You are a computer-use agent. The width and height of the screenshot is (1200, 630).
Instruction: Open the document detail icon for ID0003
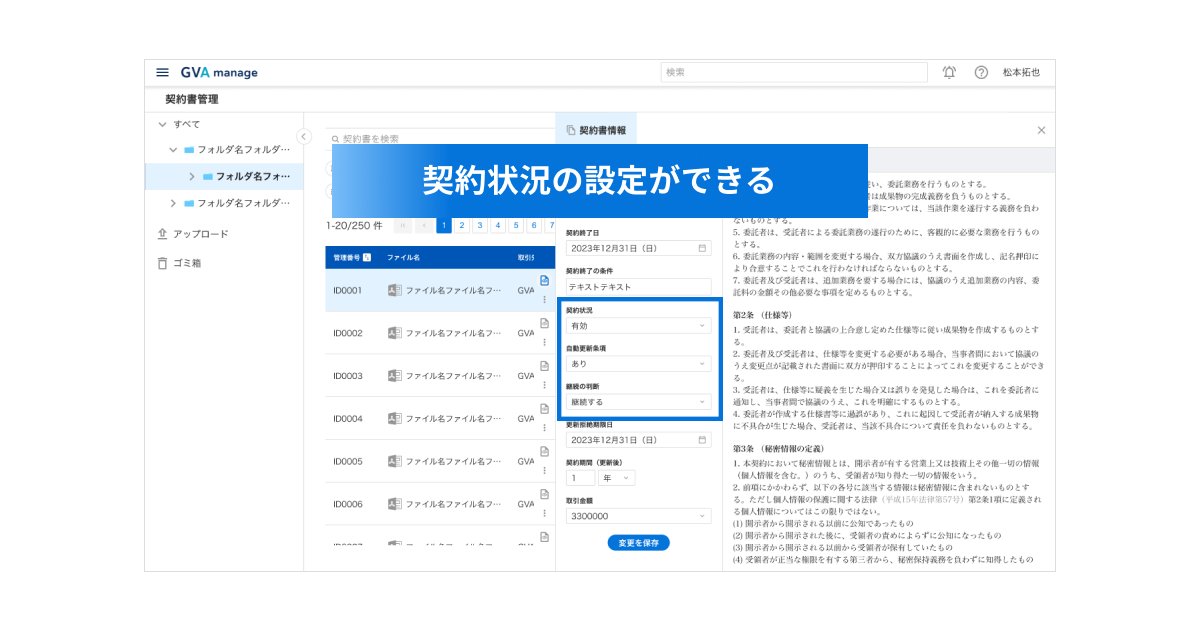[544, 367]
